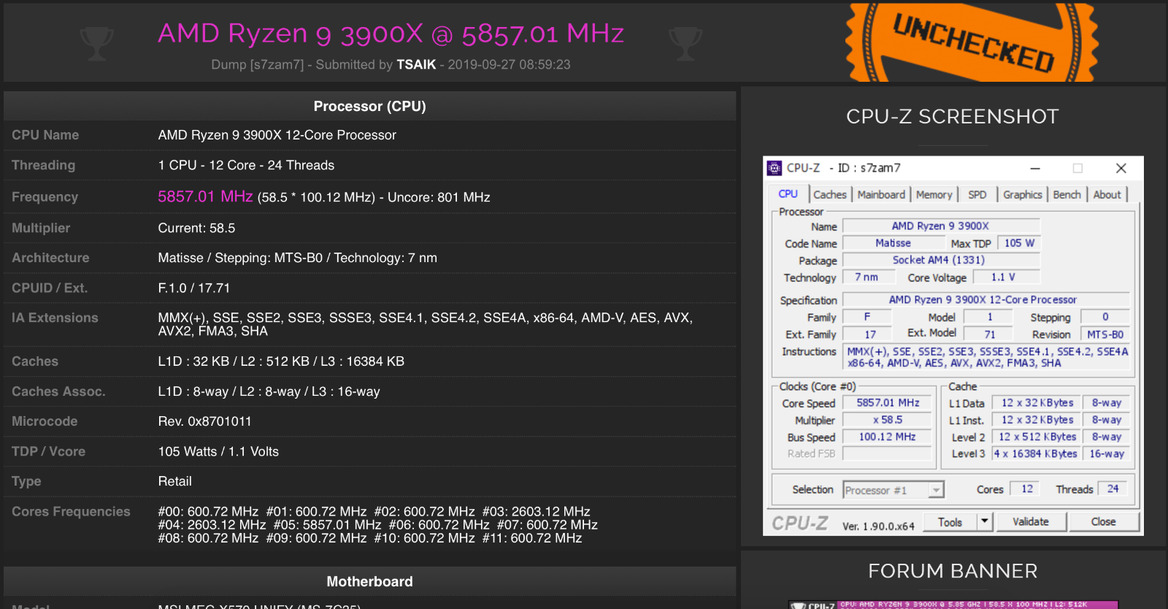This screenshot has width=1168, height=609.
Task: Click the Code Name field showing Matisse
Action: point(893,243)
